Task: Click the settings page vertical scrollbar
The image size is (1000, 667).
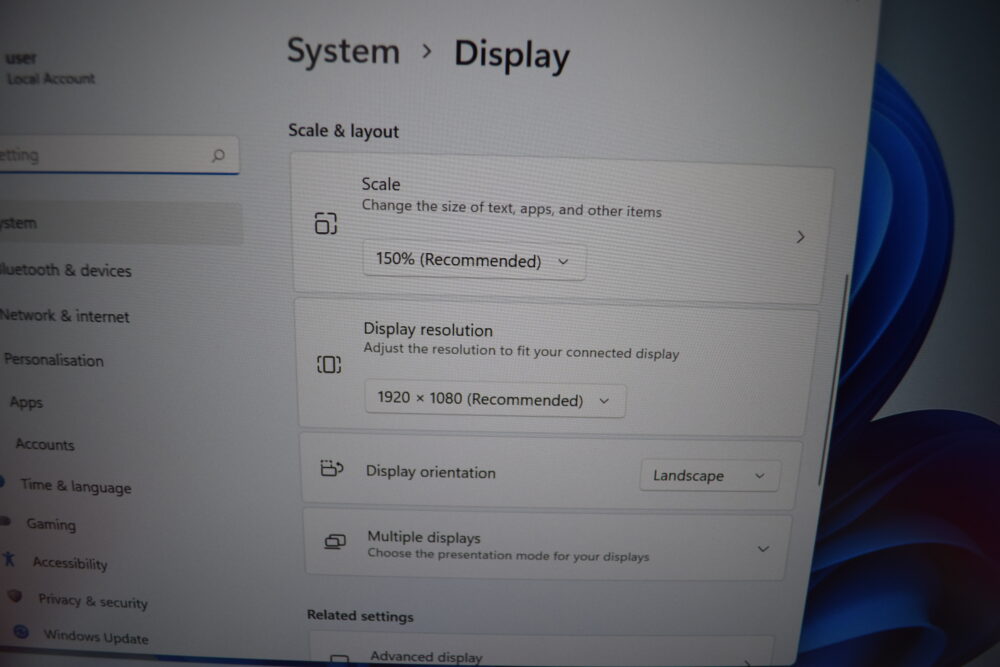Action: pyautogui.click(x=833, y=379)
